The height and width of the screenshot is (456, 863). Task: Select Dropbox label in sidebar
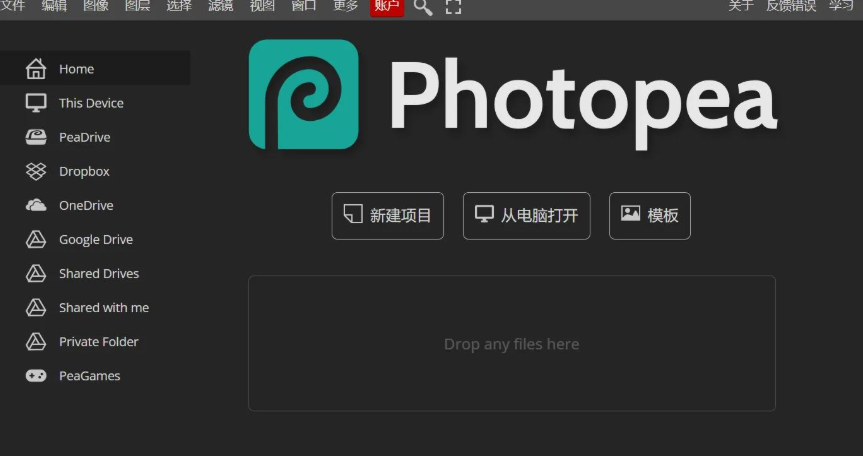pos(84,172)
